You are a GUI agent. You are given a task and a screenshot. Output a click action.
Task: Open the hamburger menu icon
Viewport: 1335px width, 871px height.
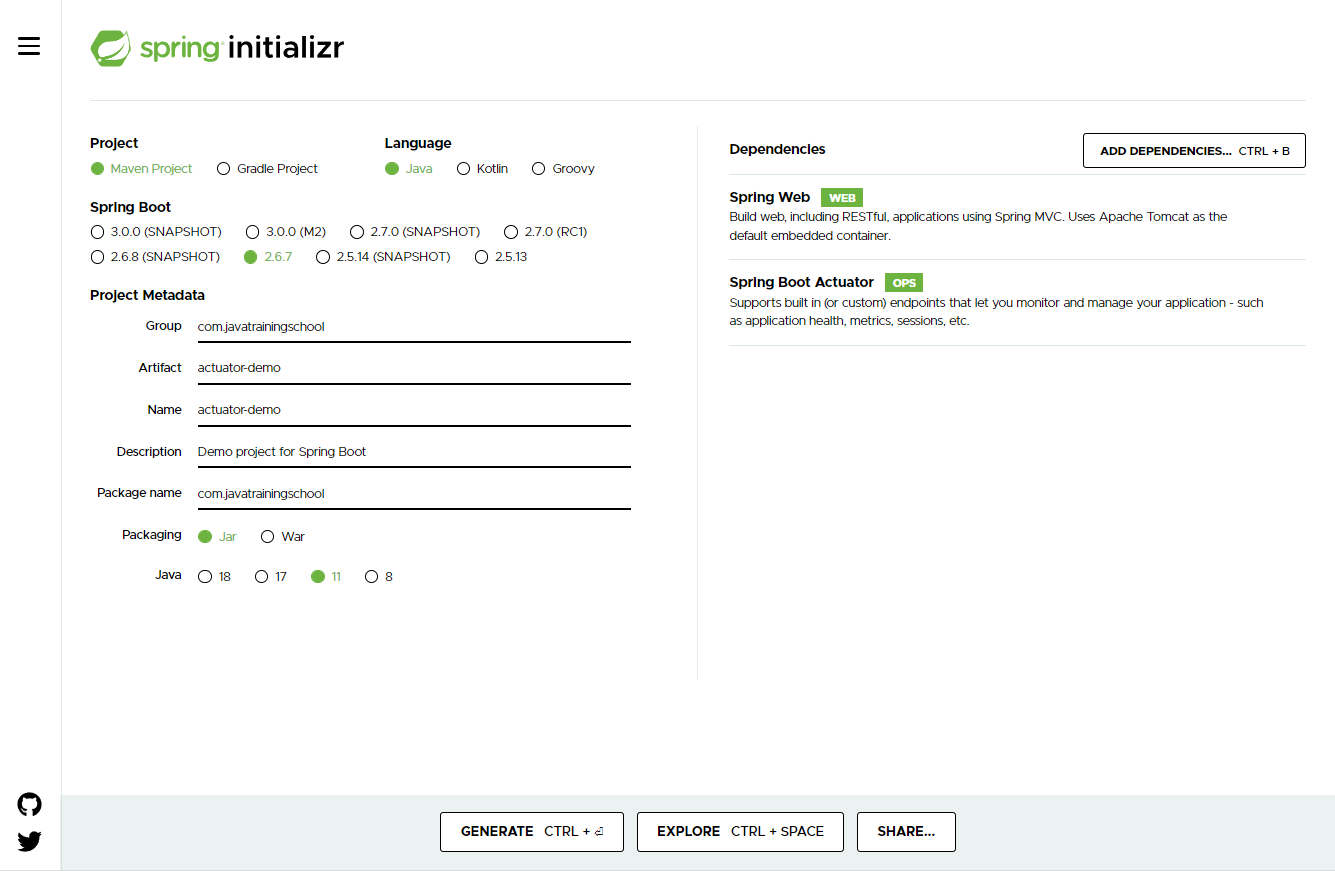(x=29, y=46)
